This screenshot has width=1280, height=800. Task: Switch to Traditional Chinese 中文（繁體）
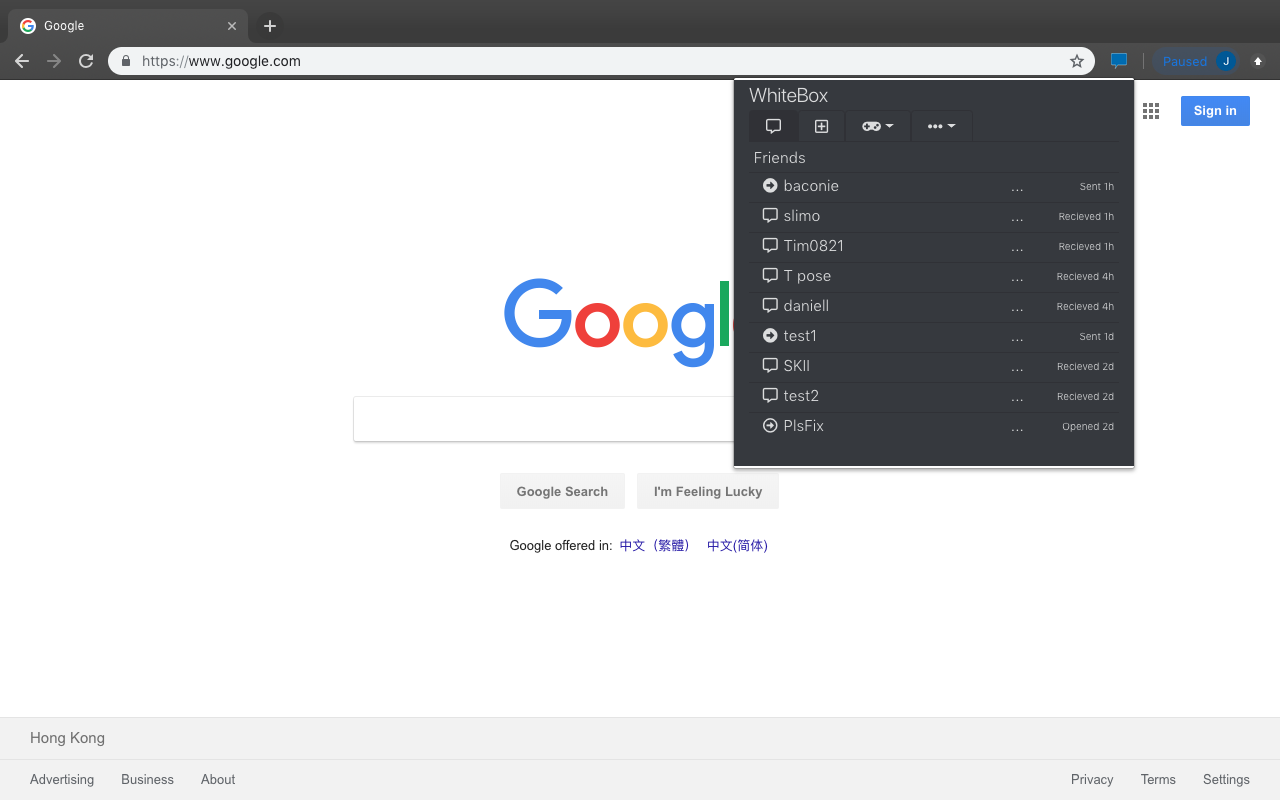click(655, 546)
